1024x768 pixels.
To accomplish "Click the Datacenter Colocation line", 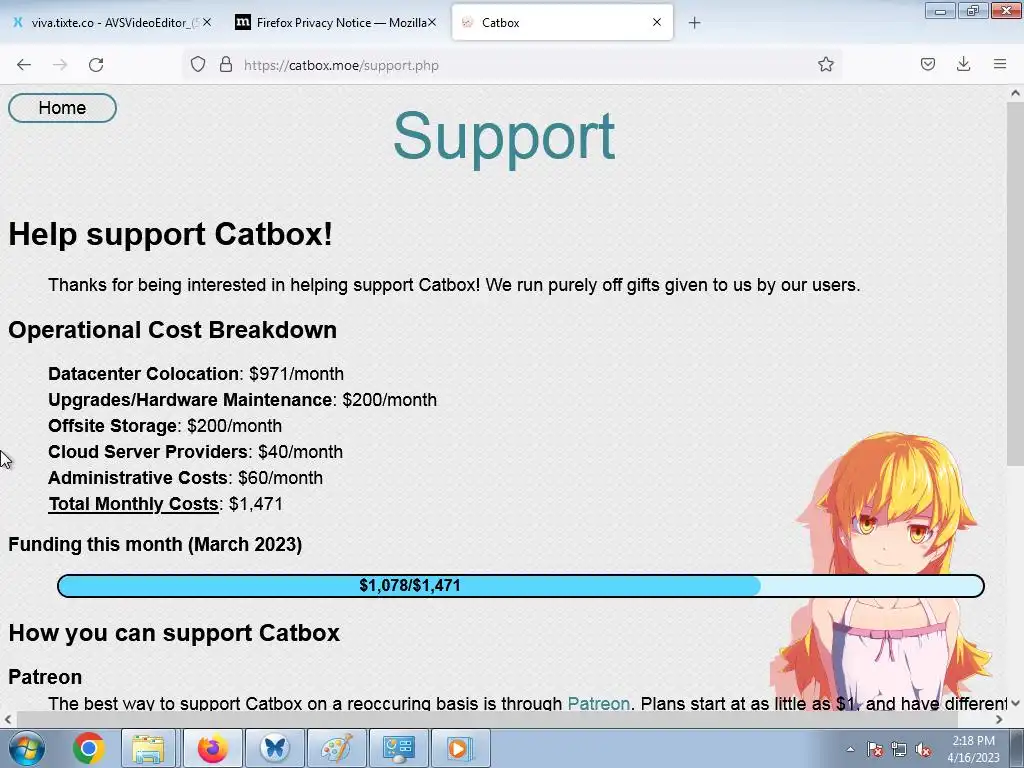I will tap(196, 374).
